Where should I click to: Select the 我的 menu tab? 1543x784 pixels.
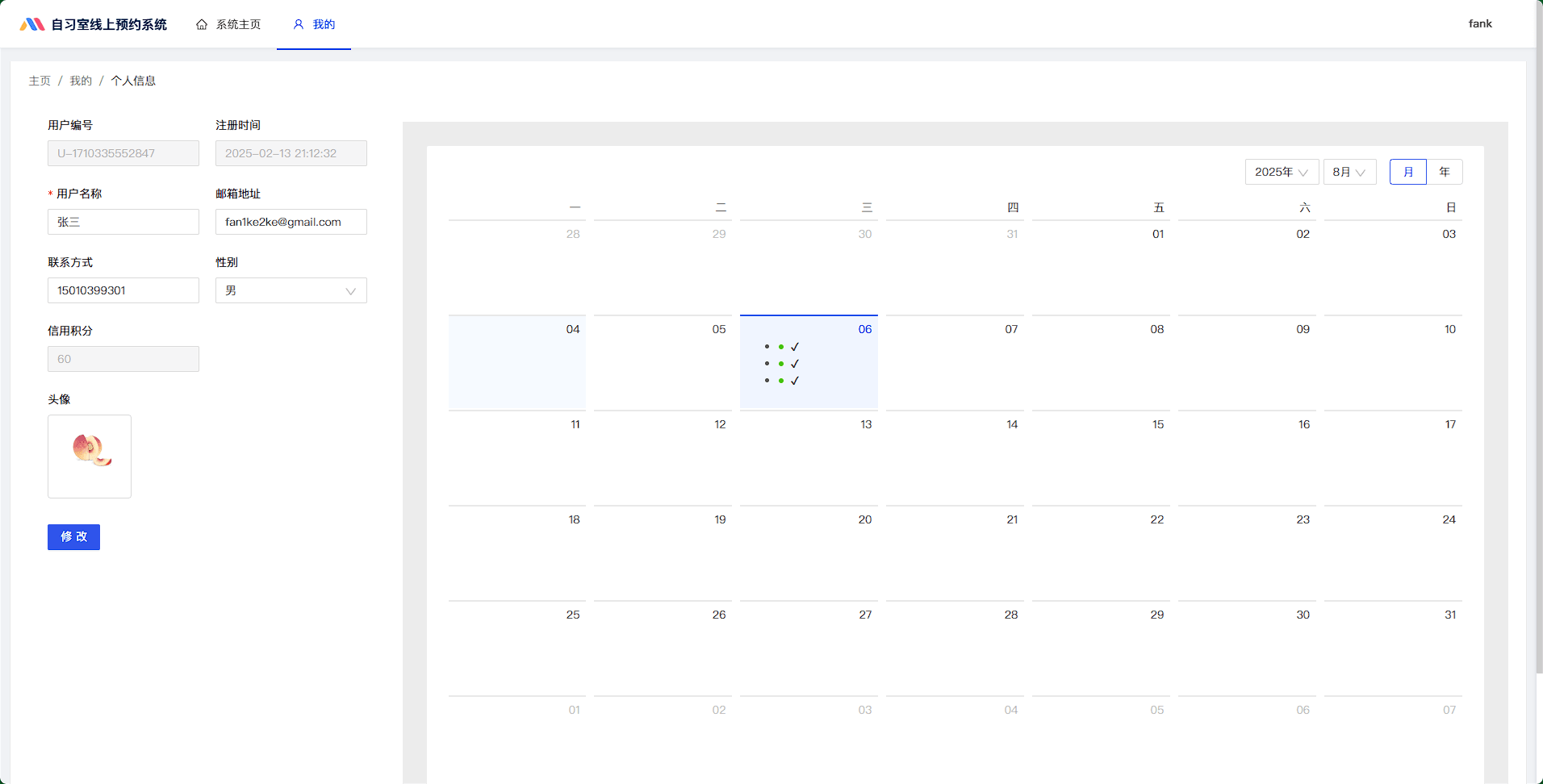[315, 24]
